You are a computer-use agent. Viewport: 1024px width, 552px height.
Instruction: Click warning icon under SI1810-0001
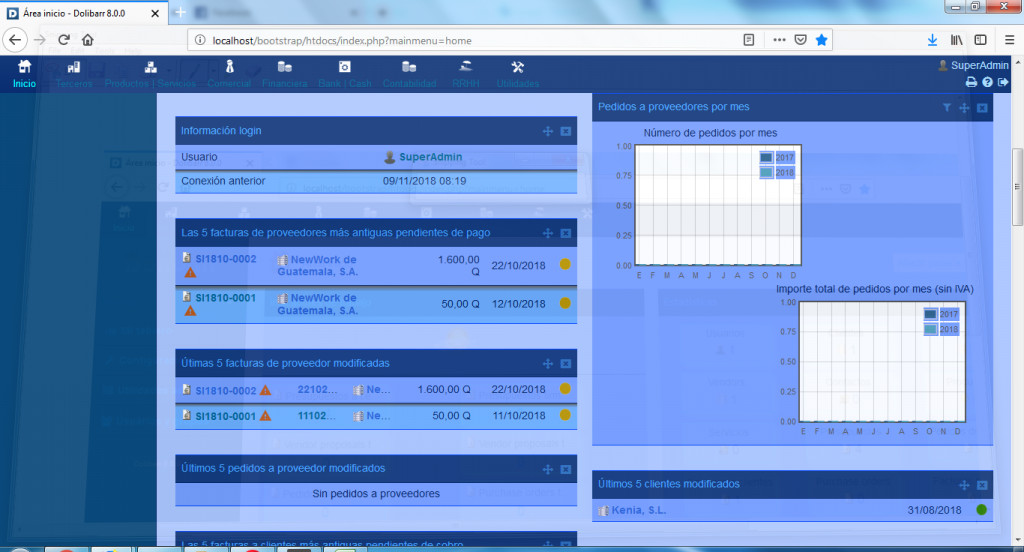coord(190,311)
